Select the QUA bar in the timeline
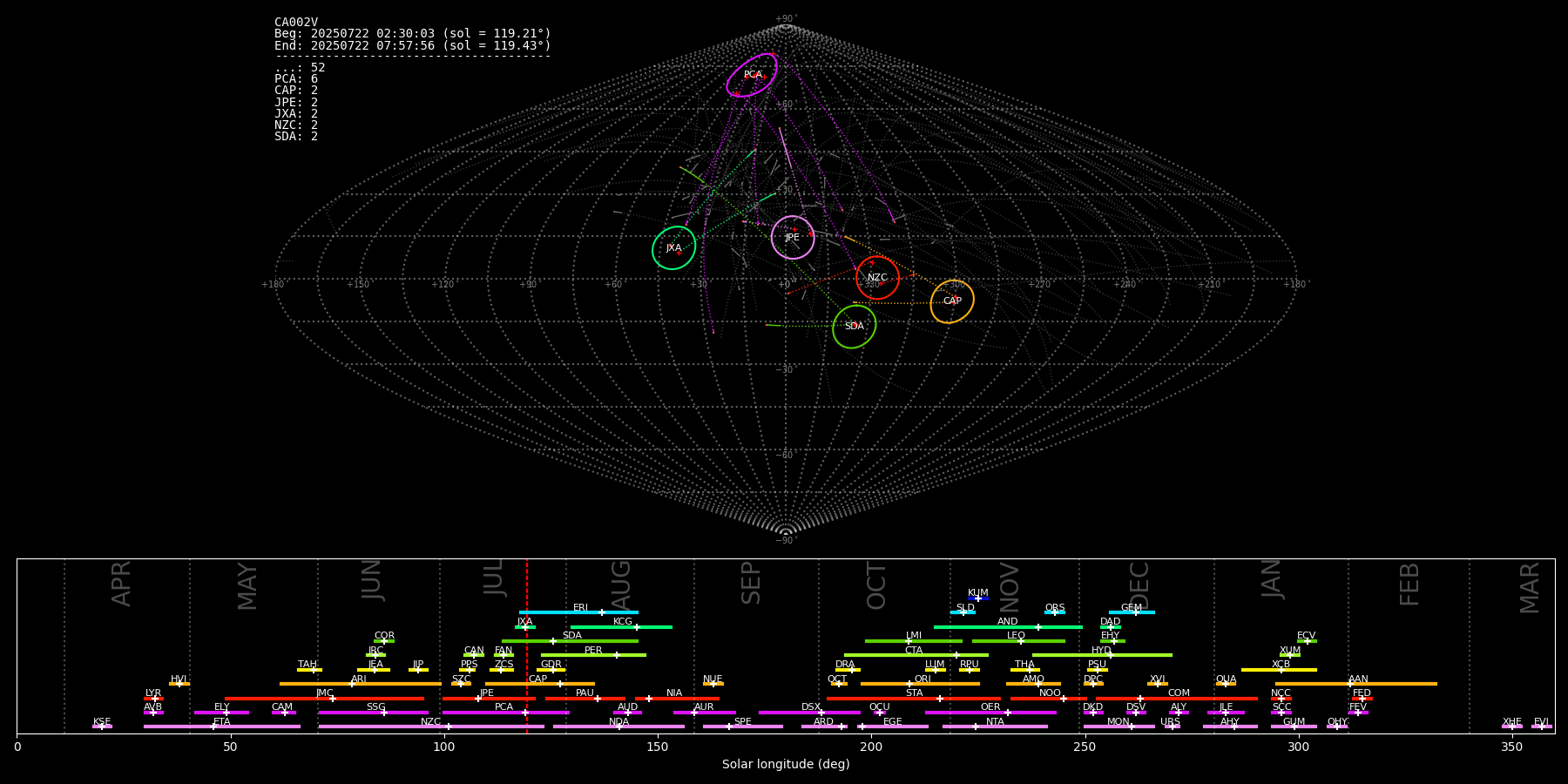 click(1226, 684)
